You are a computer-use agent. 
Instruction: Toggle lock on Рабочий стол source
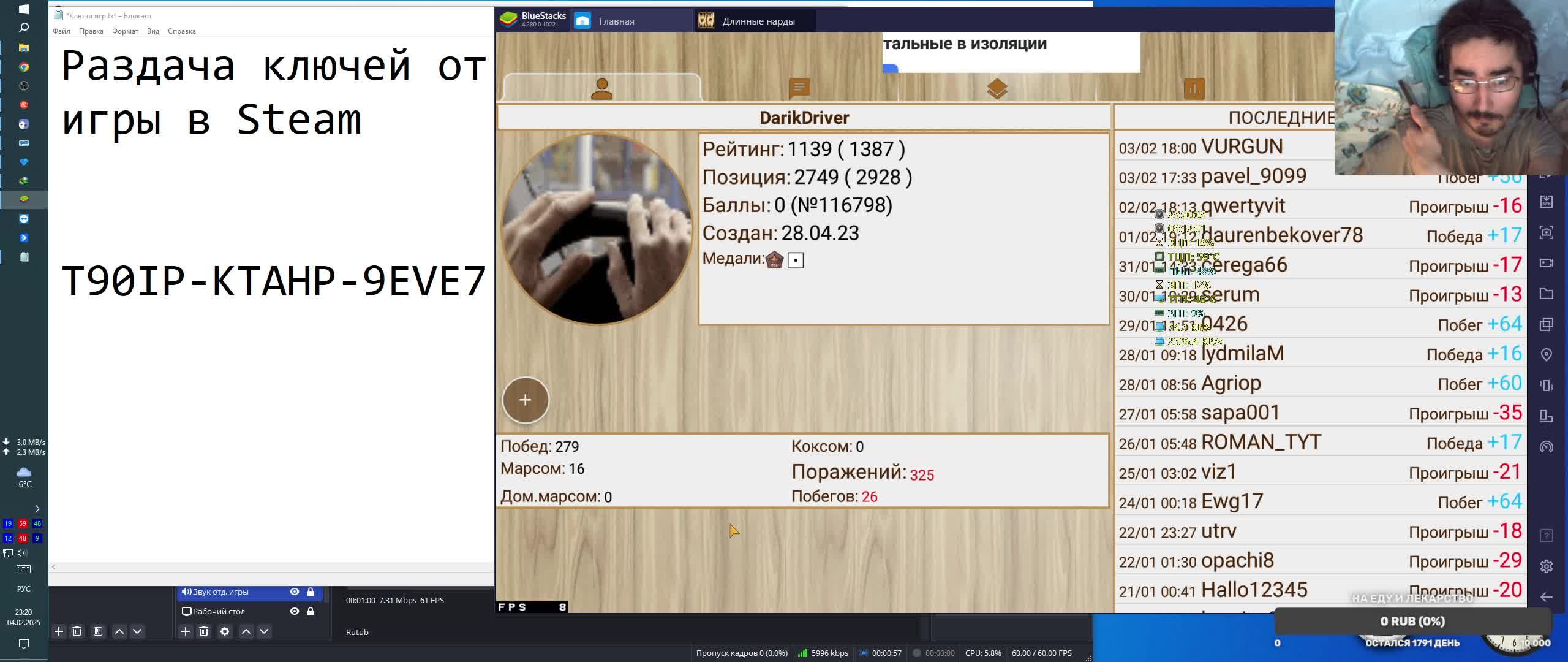[311, 611]
